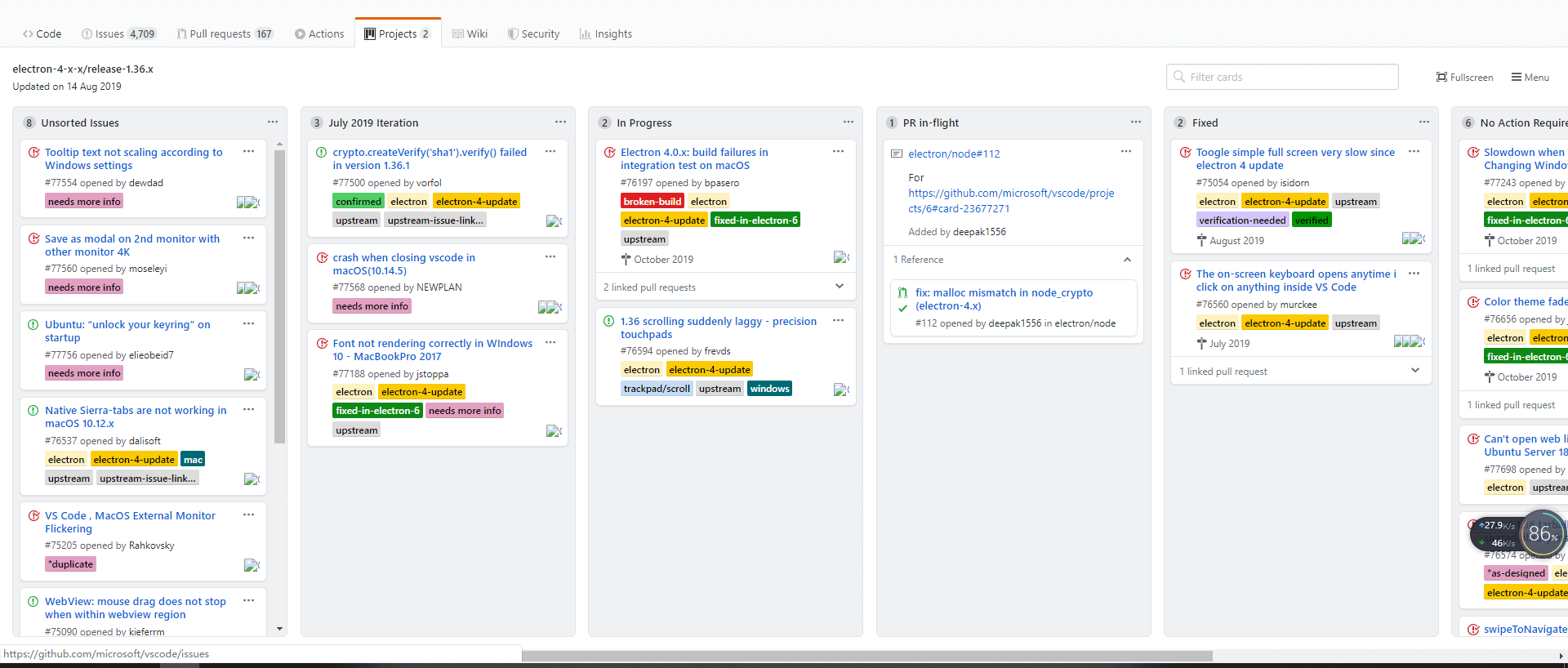
Task: Click author deepak1556 on malloc mismatch PR
Action: tap(1015, 323)
